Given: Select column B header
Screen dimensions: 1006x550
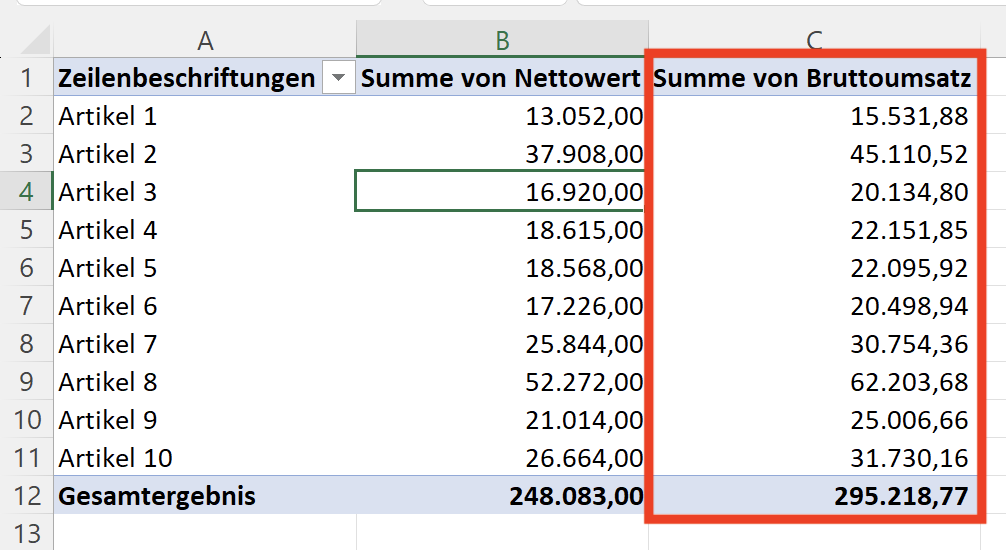Looking at the screenshot, I should (x=502, y=40).
